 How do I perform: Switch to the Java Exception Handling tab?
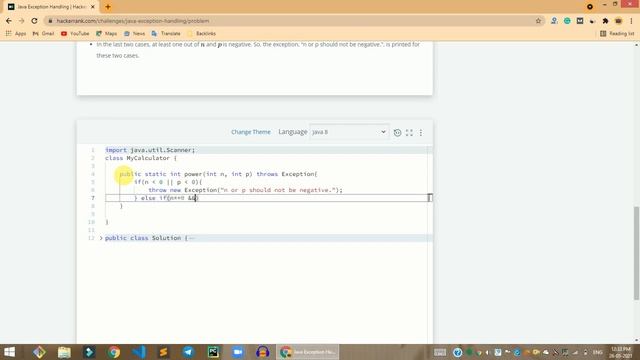point(51,7)
